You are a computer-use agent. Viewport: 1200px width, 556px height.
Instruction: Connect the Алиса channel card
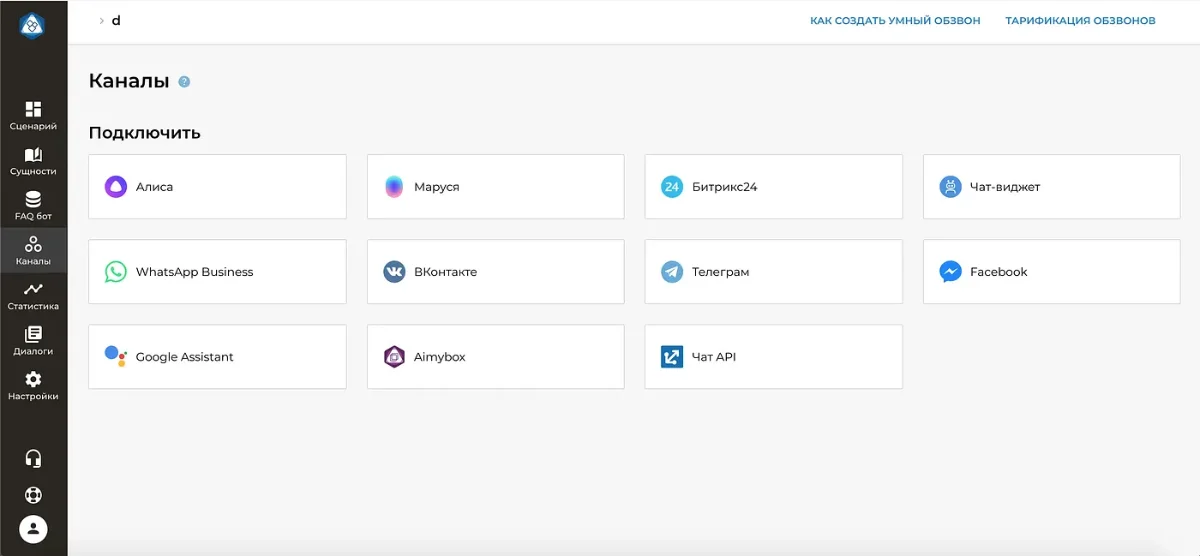click(x=217, y=187)
